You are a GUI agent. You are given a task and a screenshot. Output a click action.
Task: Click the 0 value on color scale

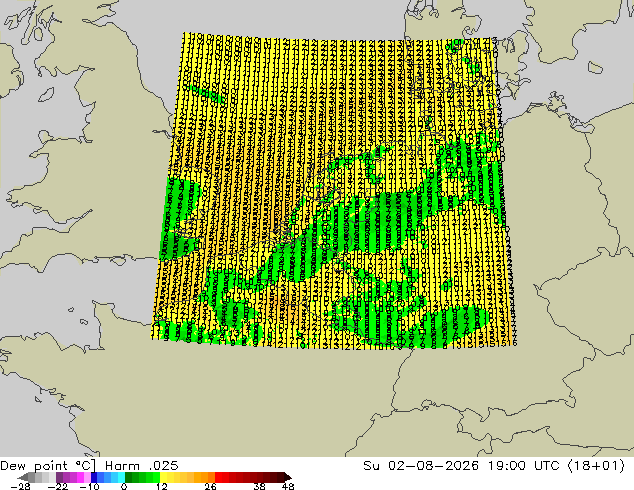pos(124,486)
